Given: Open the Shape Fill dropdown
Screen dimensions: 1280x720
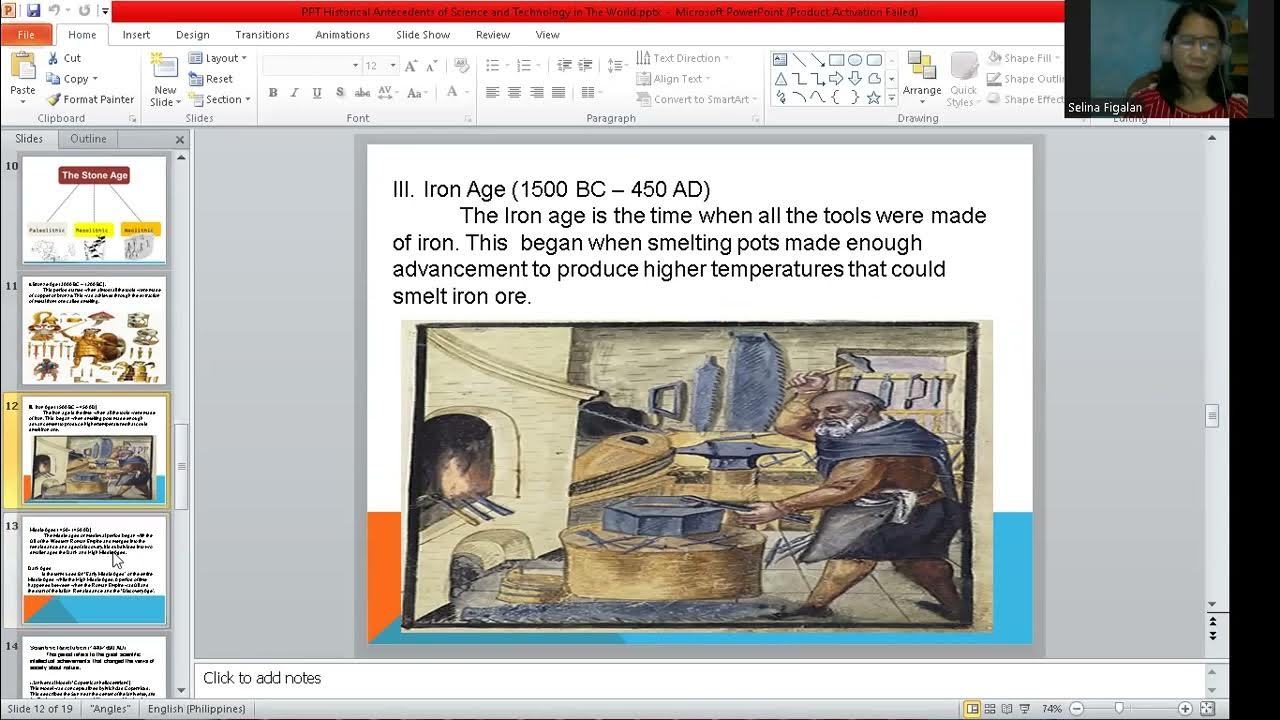Looking at the screenshot, I should [x=1024, y=58].
